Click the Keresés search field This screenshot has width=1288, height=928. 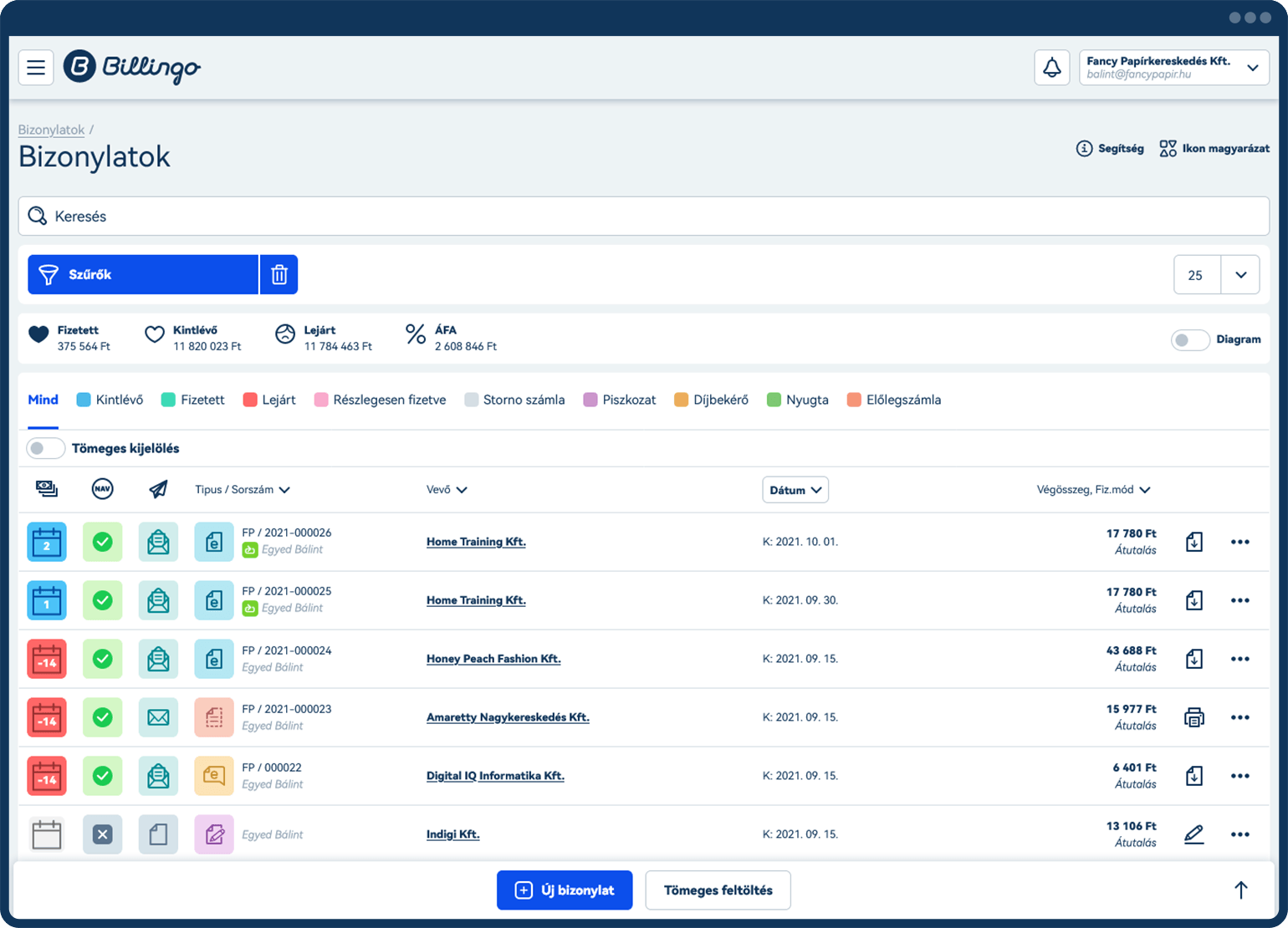click(644, 217)
